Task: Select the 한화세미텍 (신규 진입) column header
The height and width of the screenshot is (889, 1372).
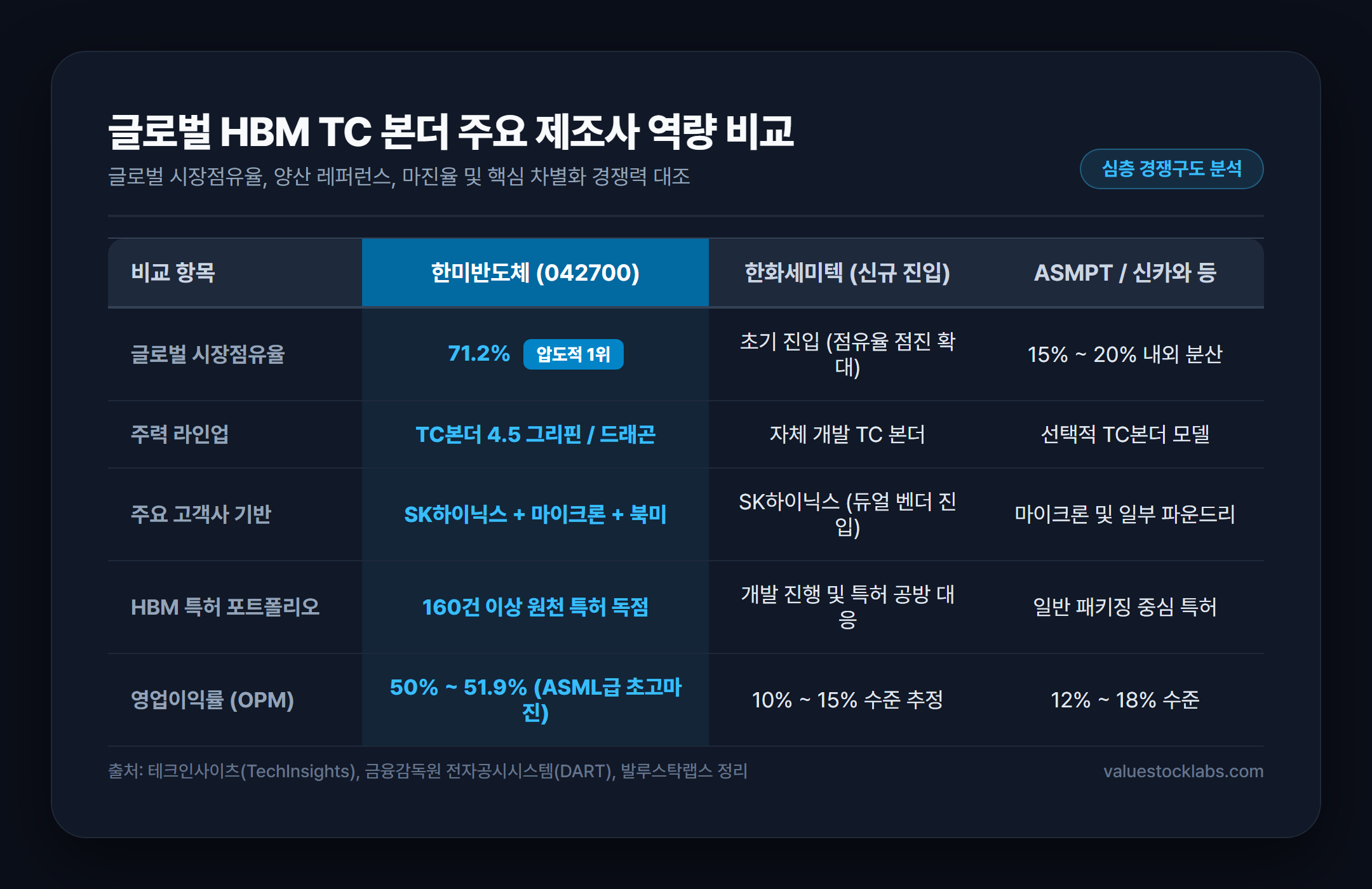Action: tap(847, 273)
